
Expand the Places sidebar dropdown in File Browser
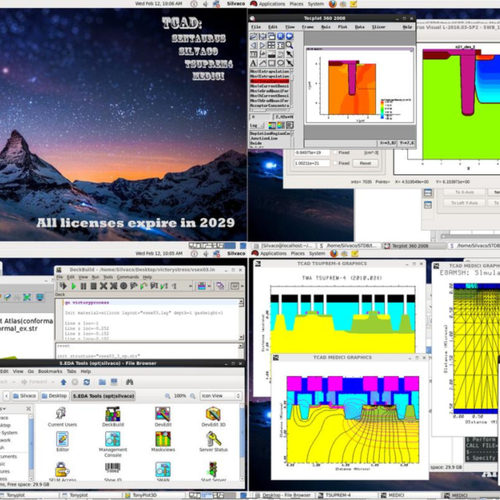click(3, 408)
